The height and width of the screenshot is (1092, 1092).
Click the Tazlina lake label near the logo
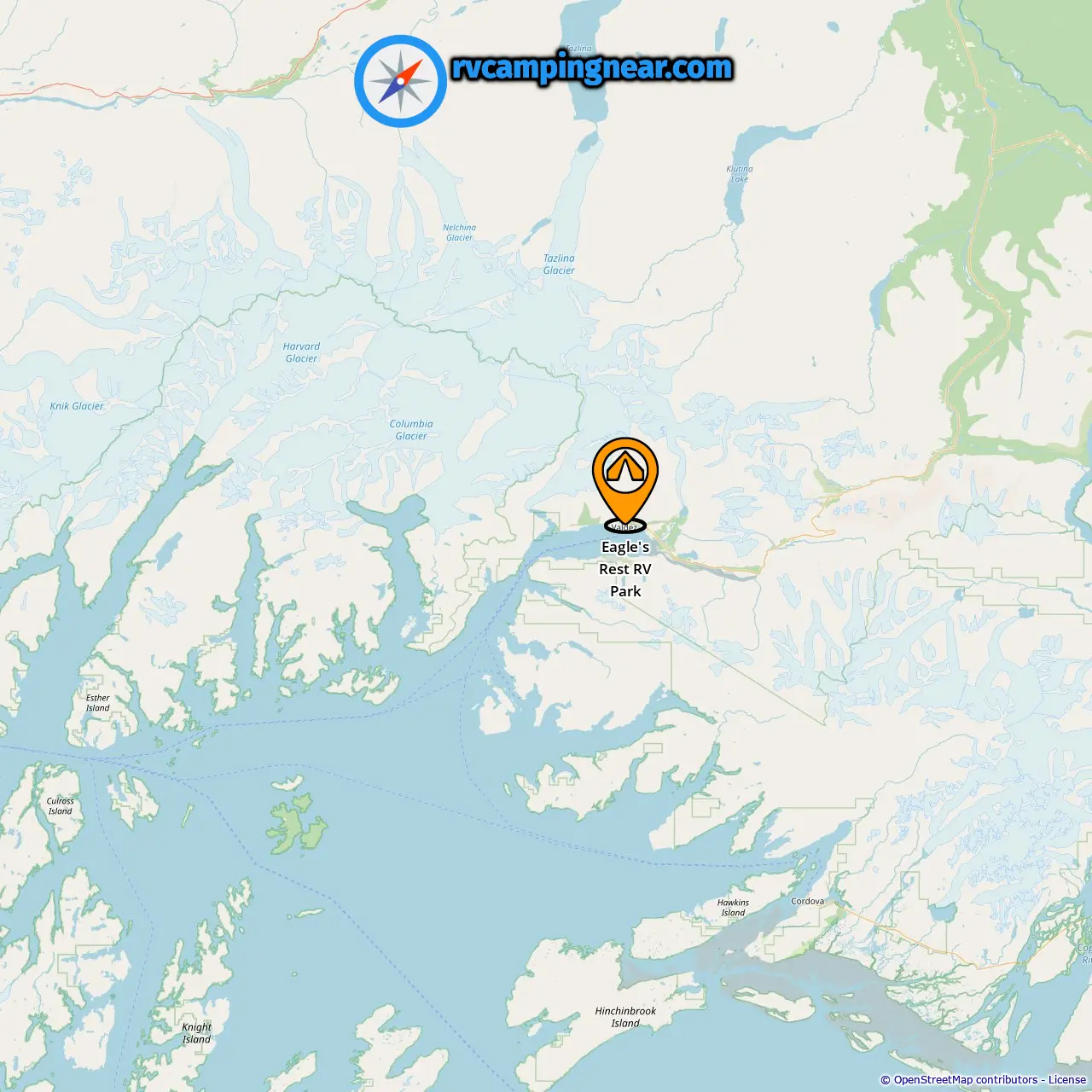coord(578,49)
